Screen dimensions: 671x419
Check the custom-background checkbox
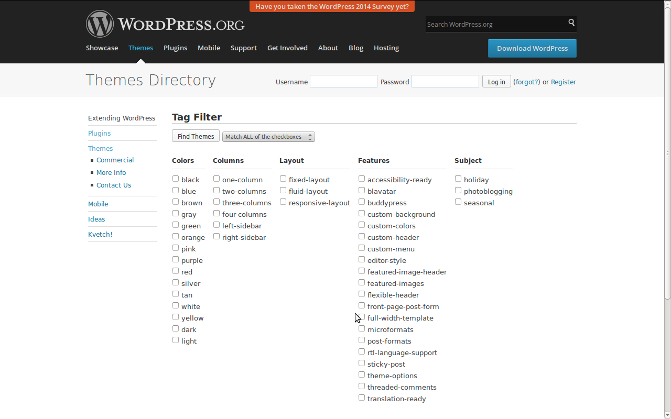[x=362, y=213]
